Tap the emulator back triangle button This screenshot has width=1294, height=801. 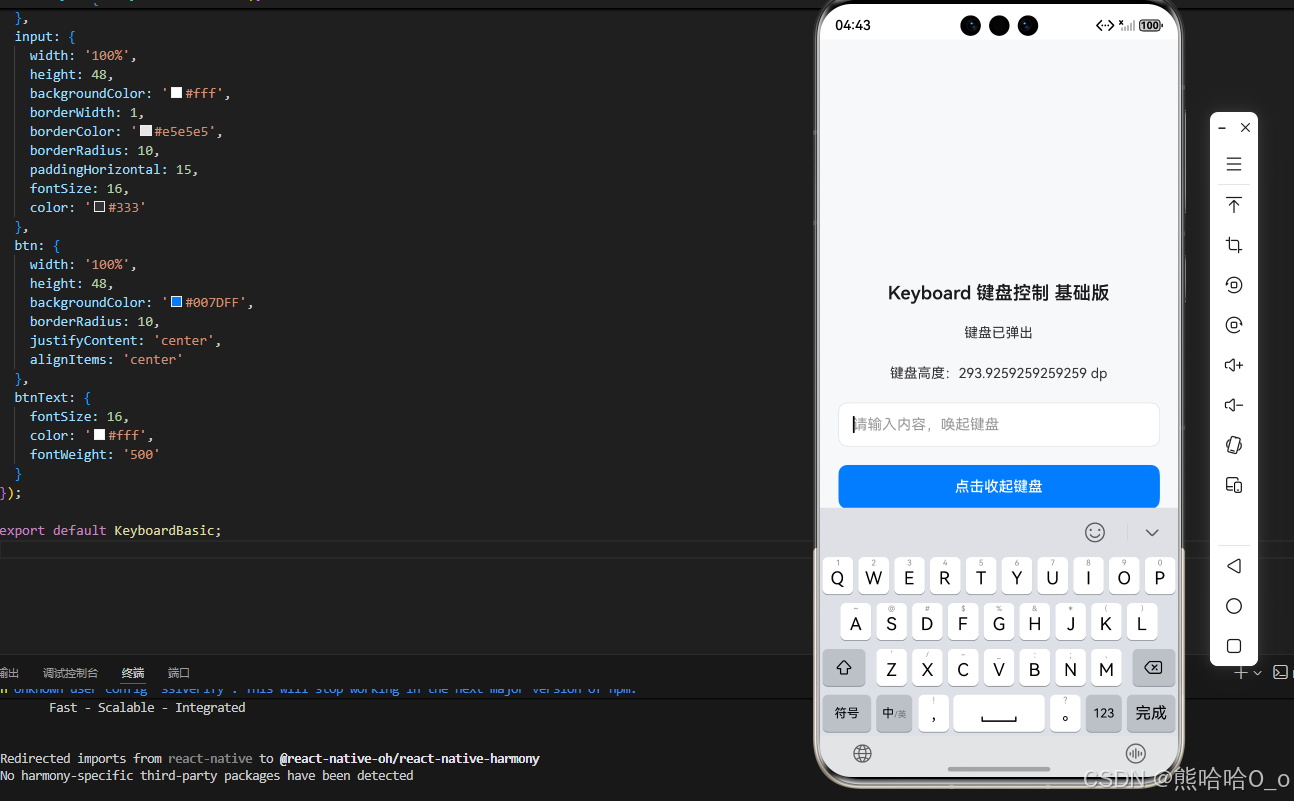(x=1234, y=566)
